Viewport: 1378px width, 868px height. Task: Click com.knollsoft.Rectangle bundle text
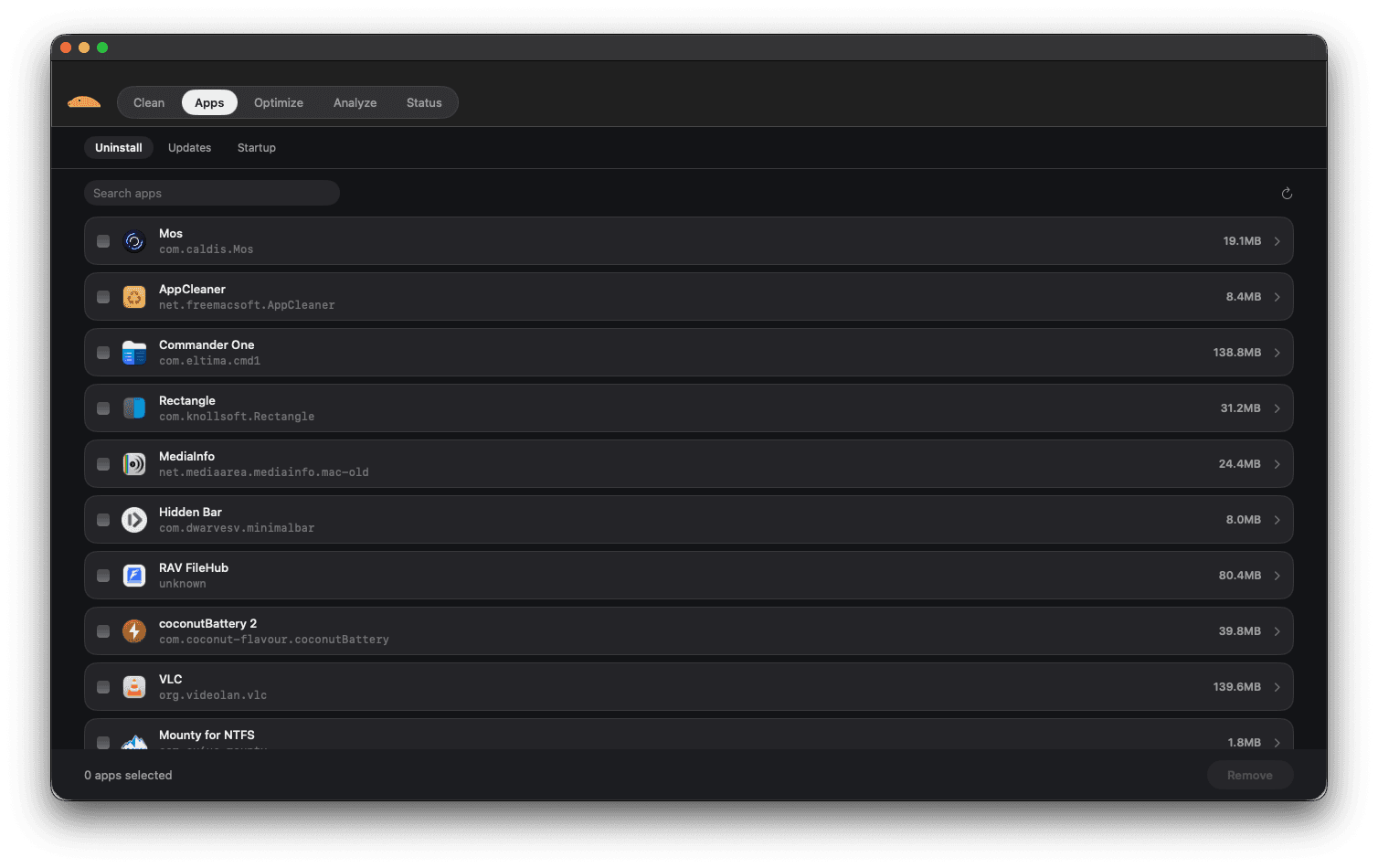237,417
